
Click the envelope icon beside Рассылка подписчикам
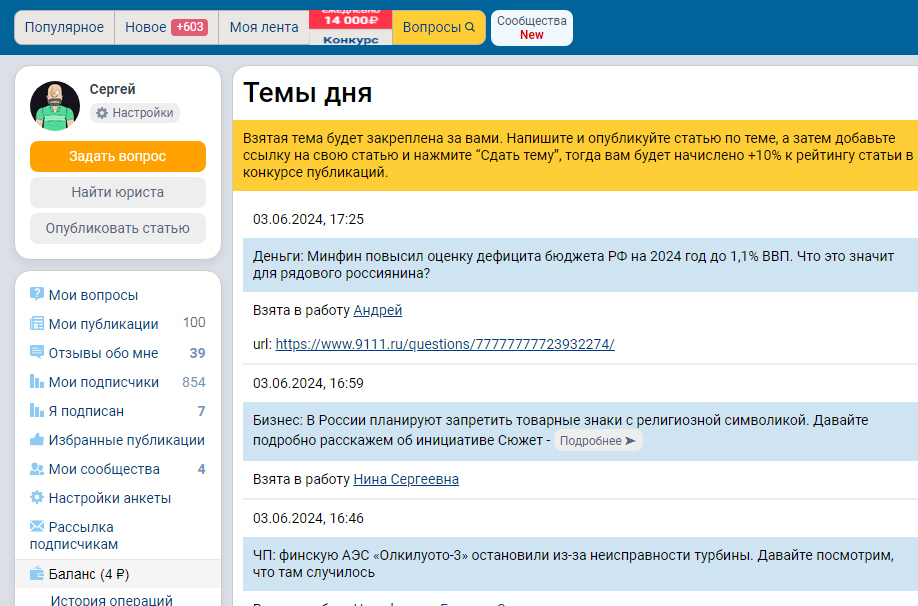point(37,527)
